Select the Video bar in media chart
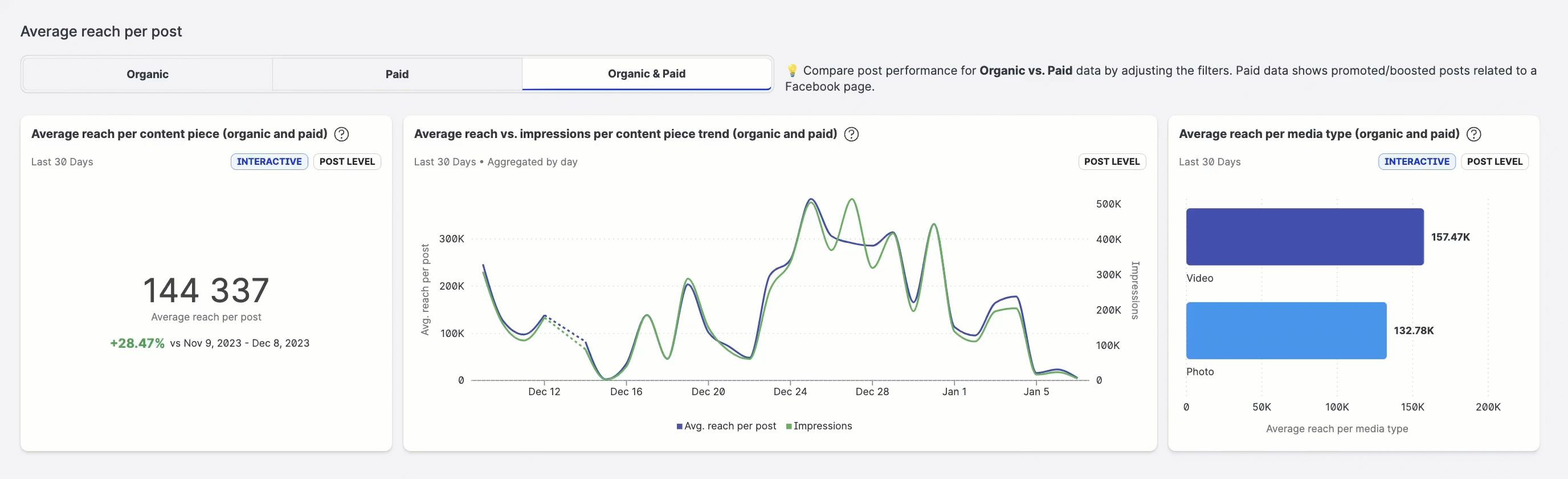 [x=1304, y=237]
